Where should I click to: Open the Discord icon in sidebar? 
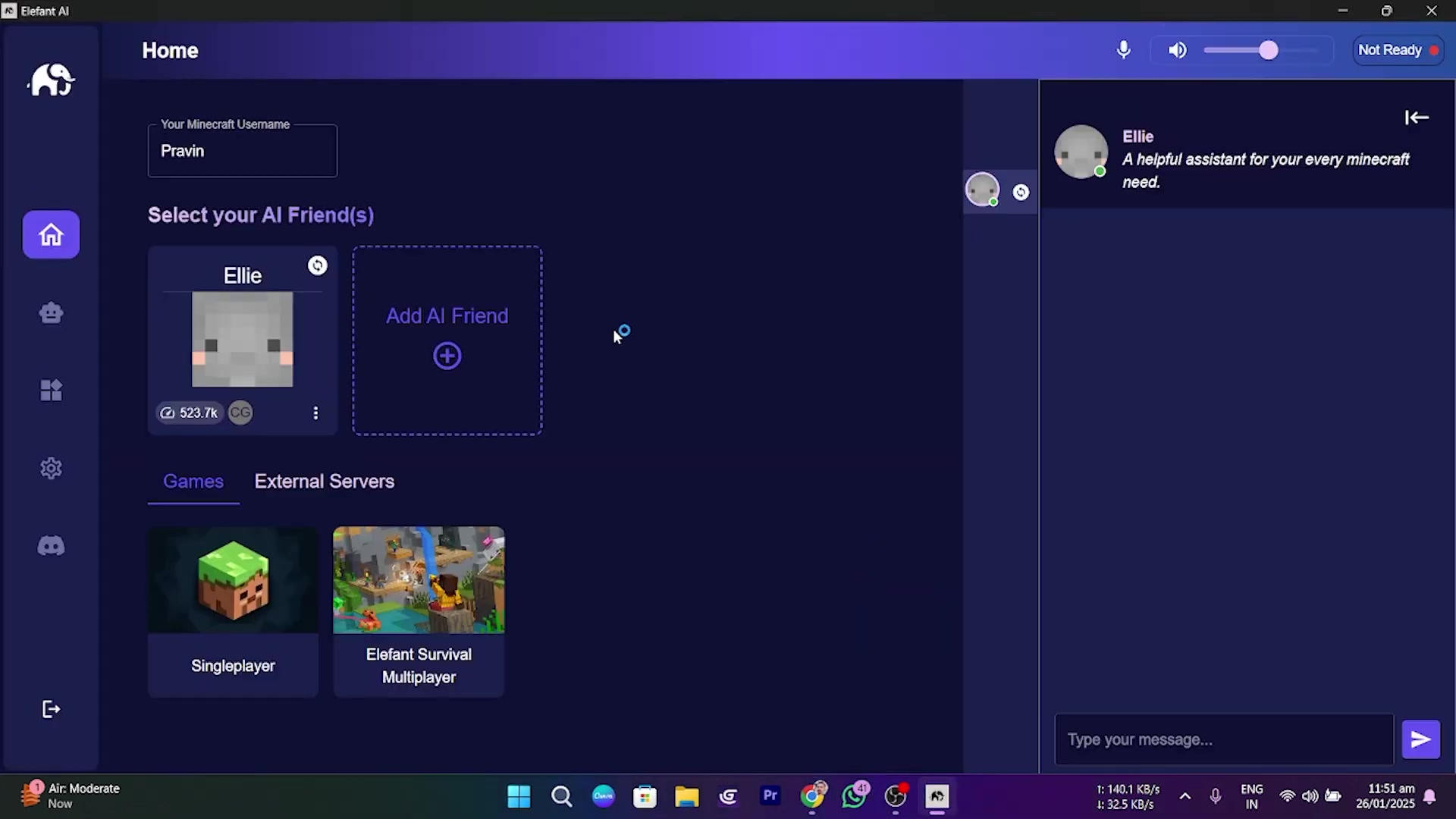50,545
